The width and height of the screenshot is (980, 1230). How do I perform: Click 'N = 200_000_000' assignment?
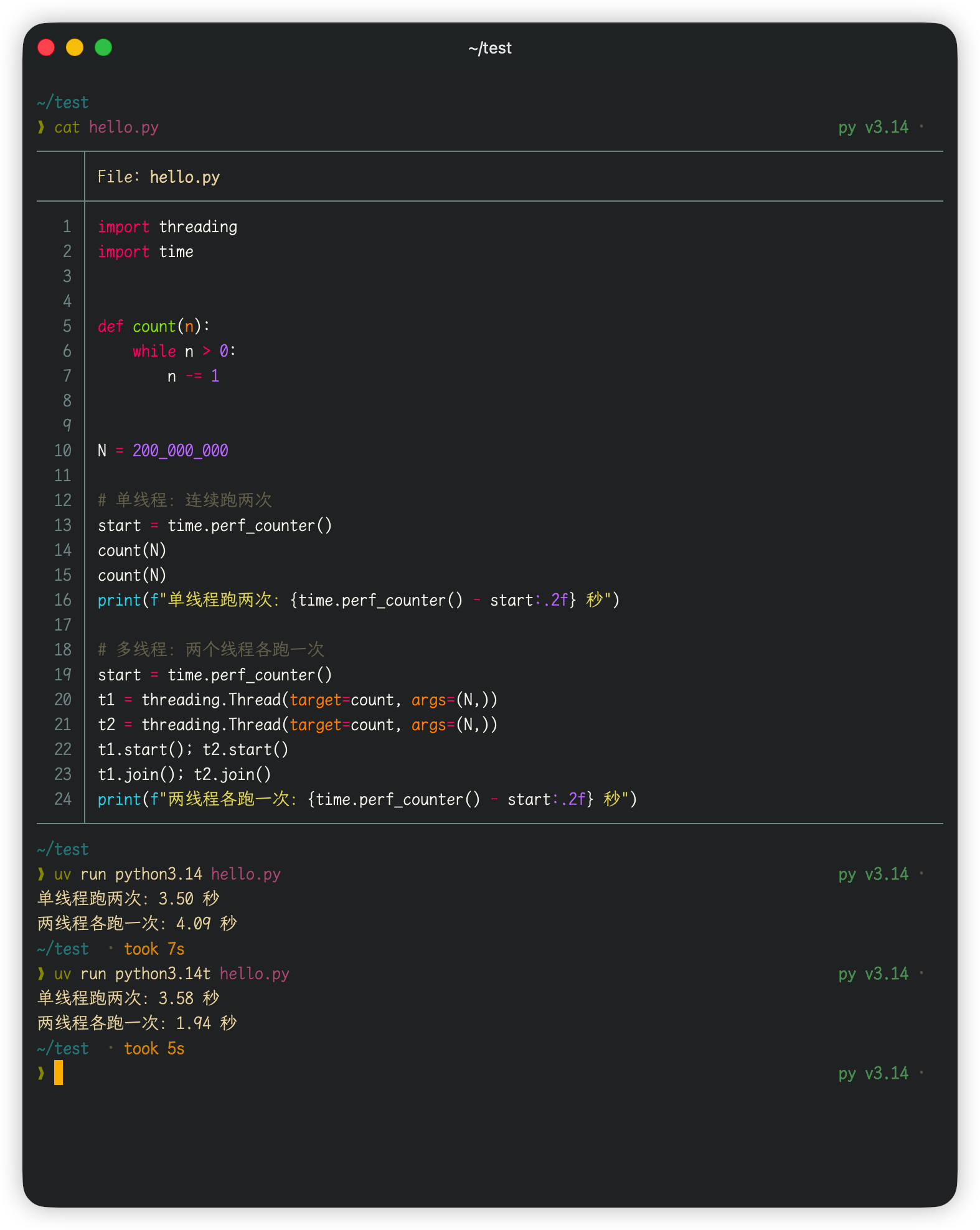pos(163,451)
